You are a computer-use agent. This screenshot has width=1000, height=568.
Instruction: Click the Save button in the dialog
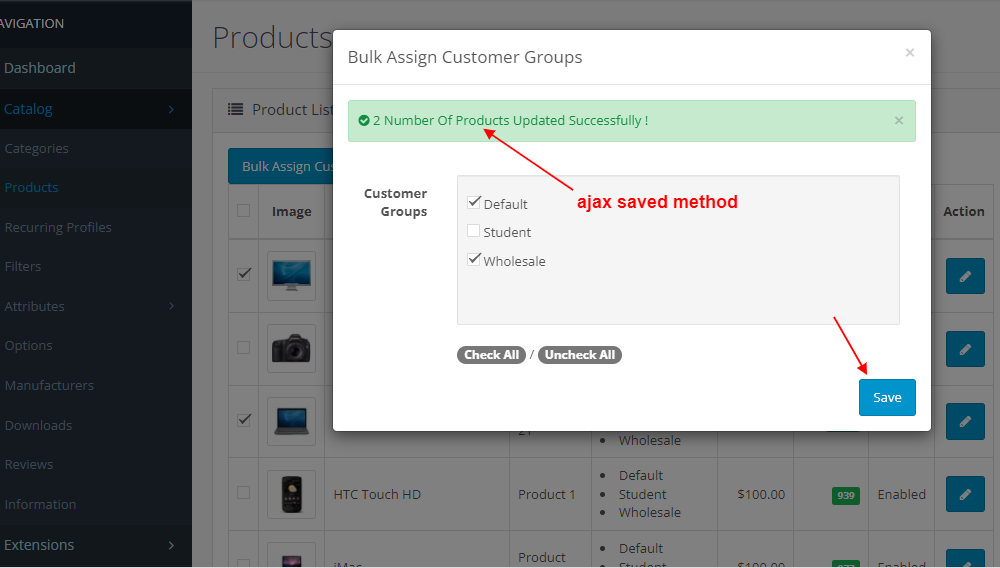pos(887,397)
